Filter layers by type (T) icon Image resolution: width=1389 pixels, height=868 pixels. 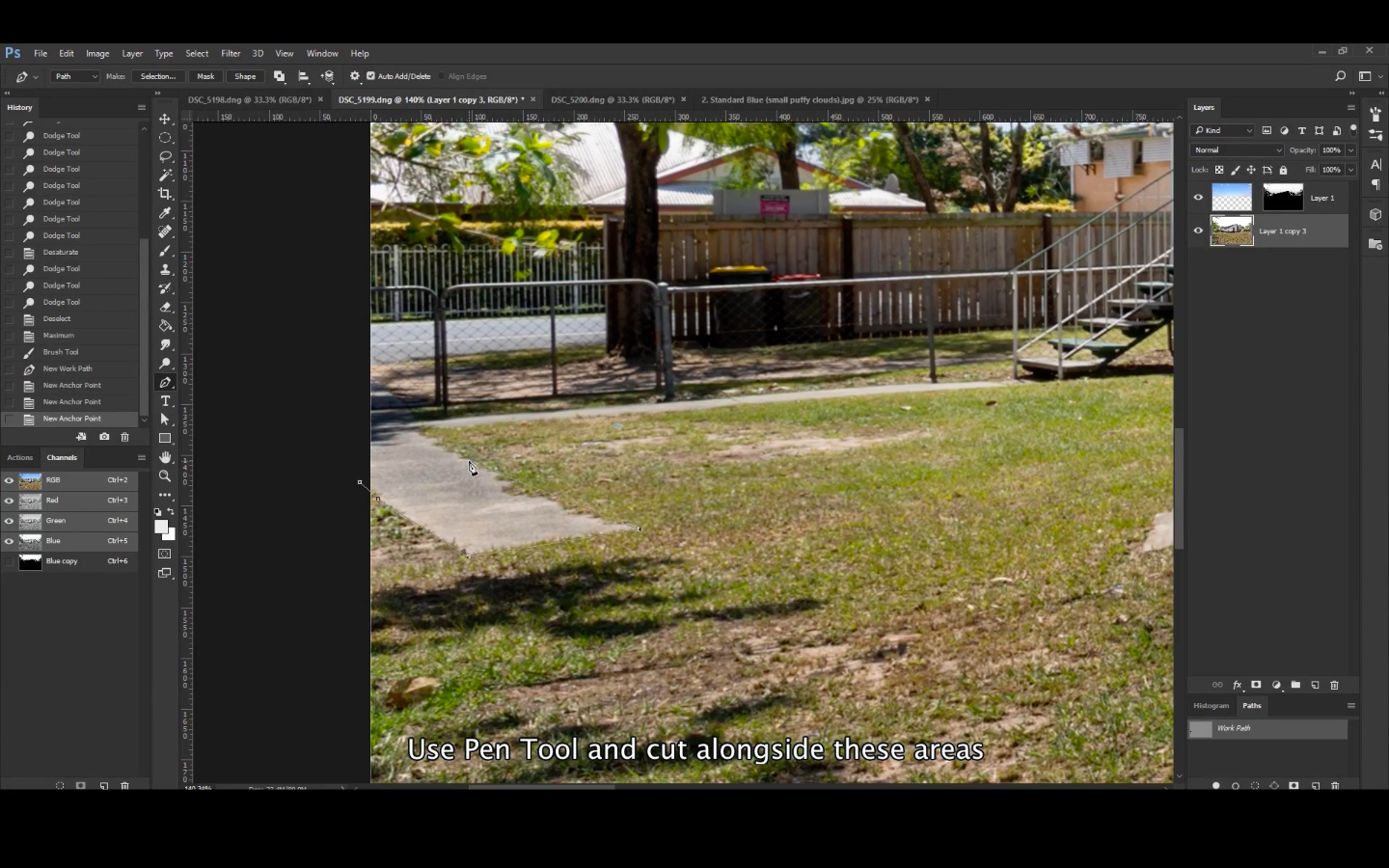1301,130
